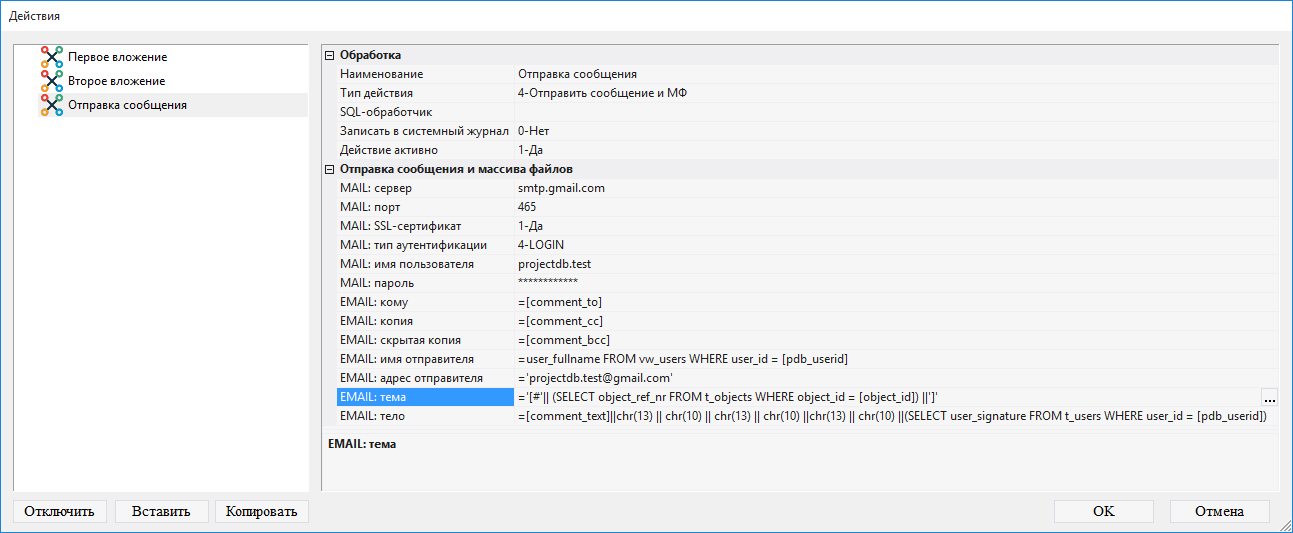
Task: Open the ellipsis editor for EMAIL: тема
Action: (1269, 398)
